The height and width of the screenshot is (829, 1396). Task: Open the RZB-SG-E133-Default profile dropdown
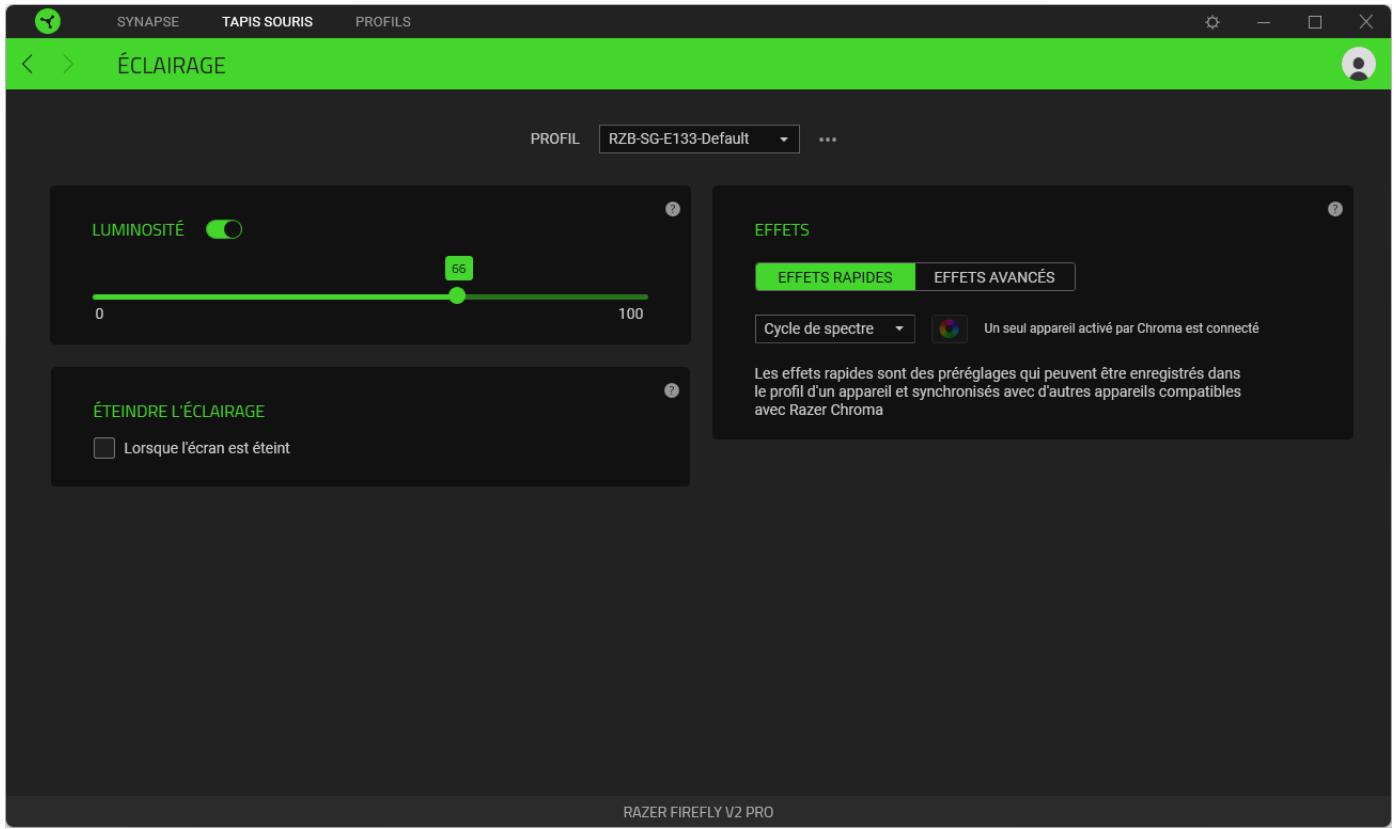pos(698,139)
